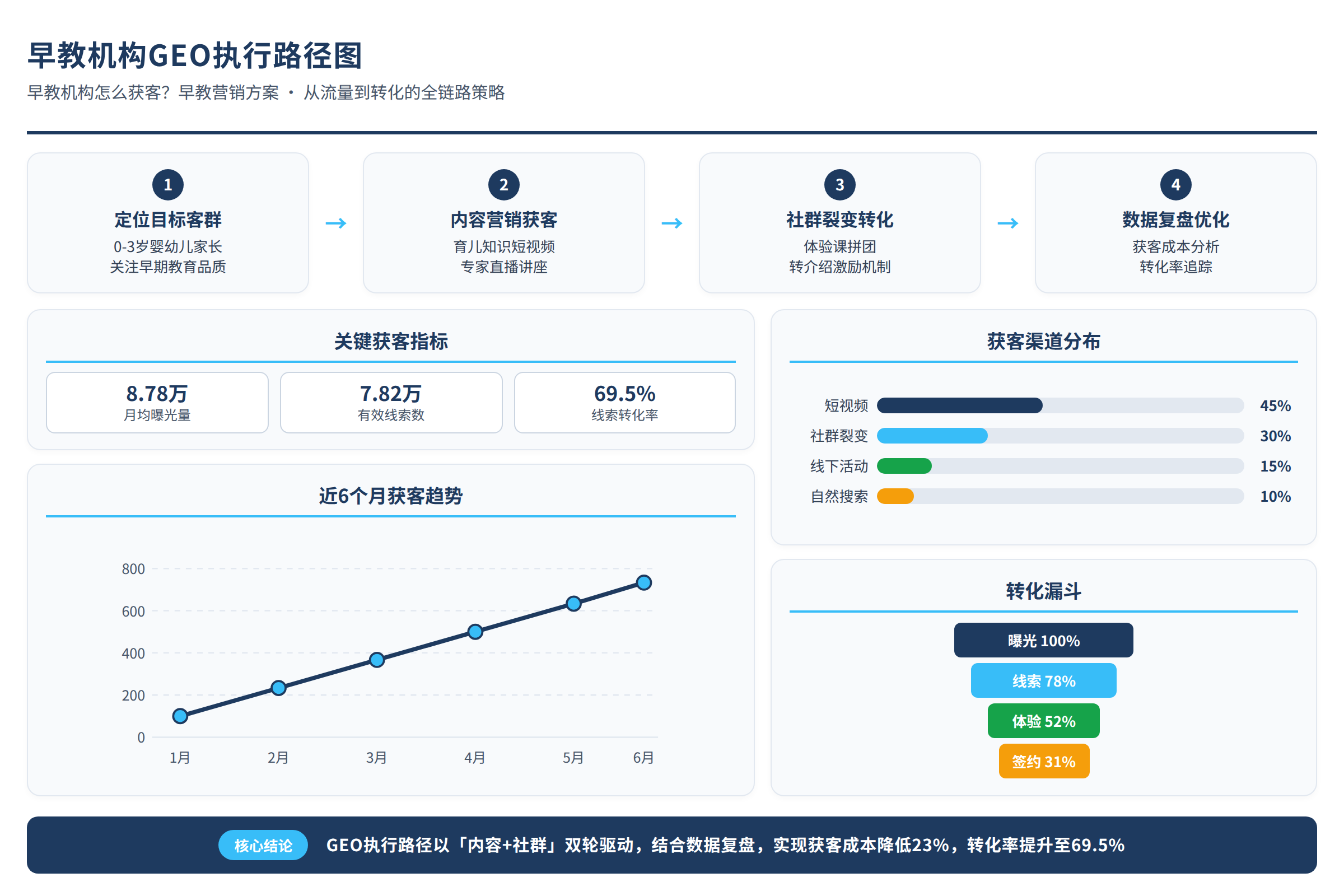
Task: Click the 3月 data point on trend line
Action: 376,660
